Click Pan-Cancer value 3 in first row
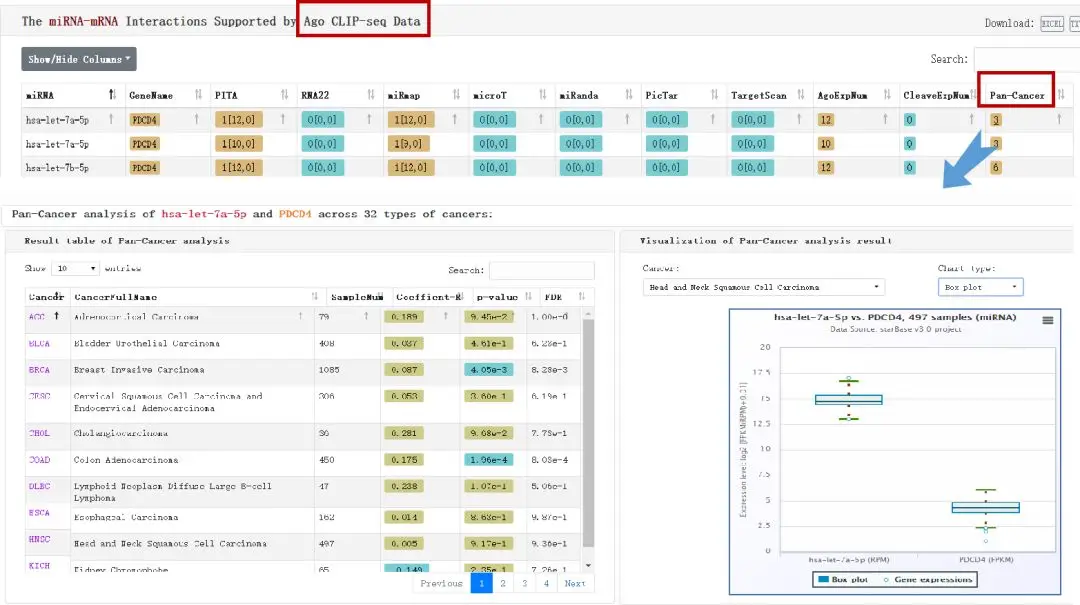This screenshot has height=605, width=1080. coord(996,120)
